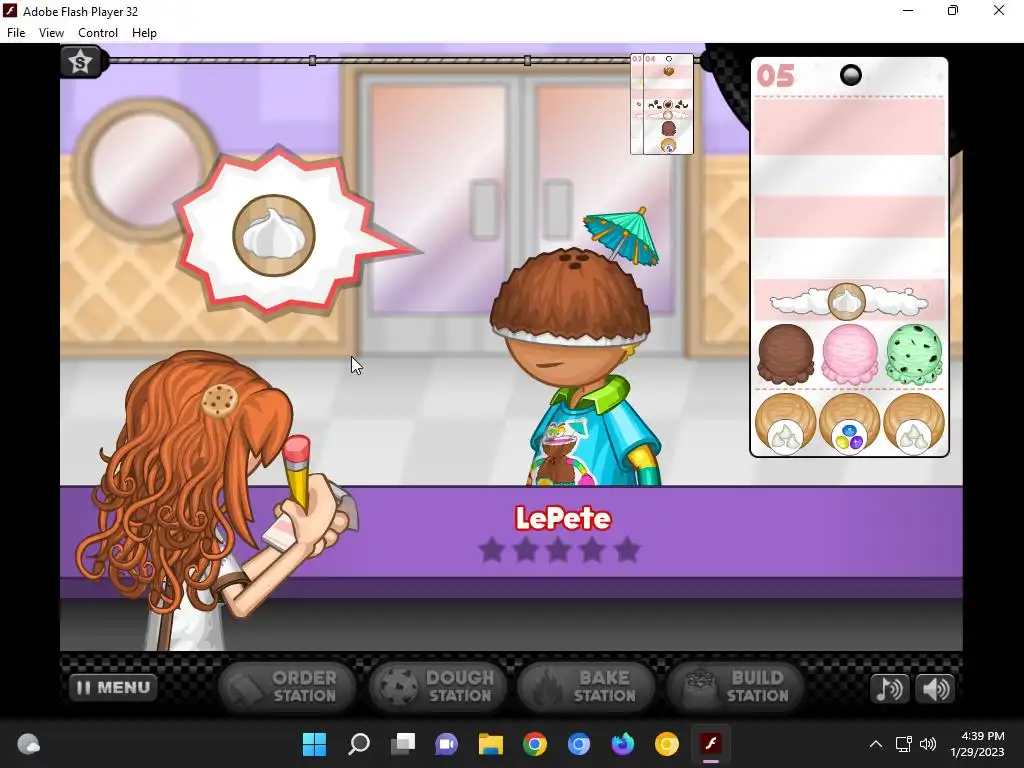Launch Google Chrome from the taskbar
The image size is (1024, 768).
535,744
